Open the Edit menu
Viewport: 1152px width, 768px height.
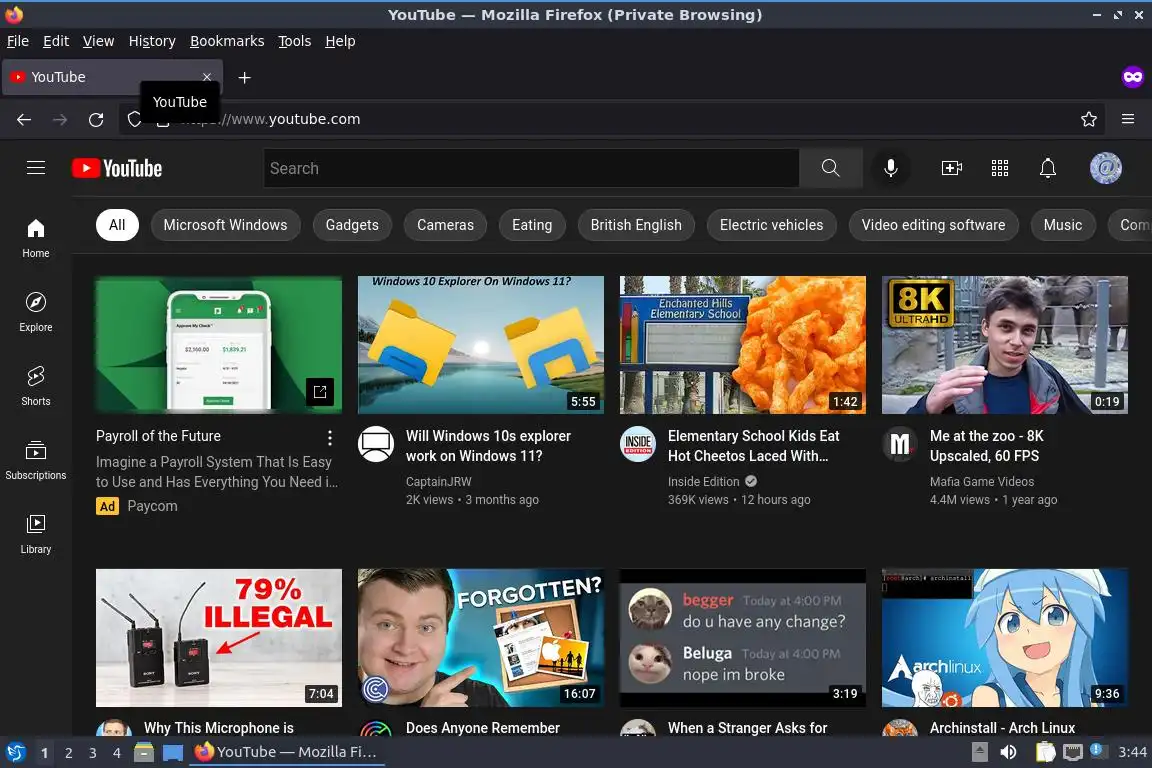[x=56, y=41]
